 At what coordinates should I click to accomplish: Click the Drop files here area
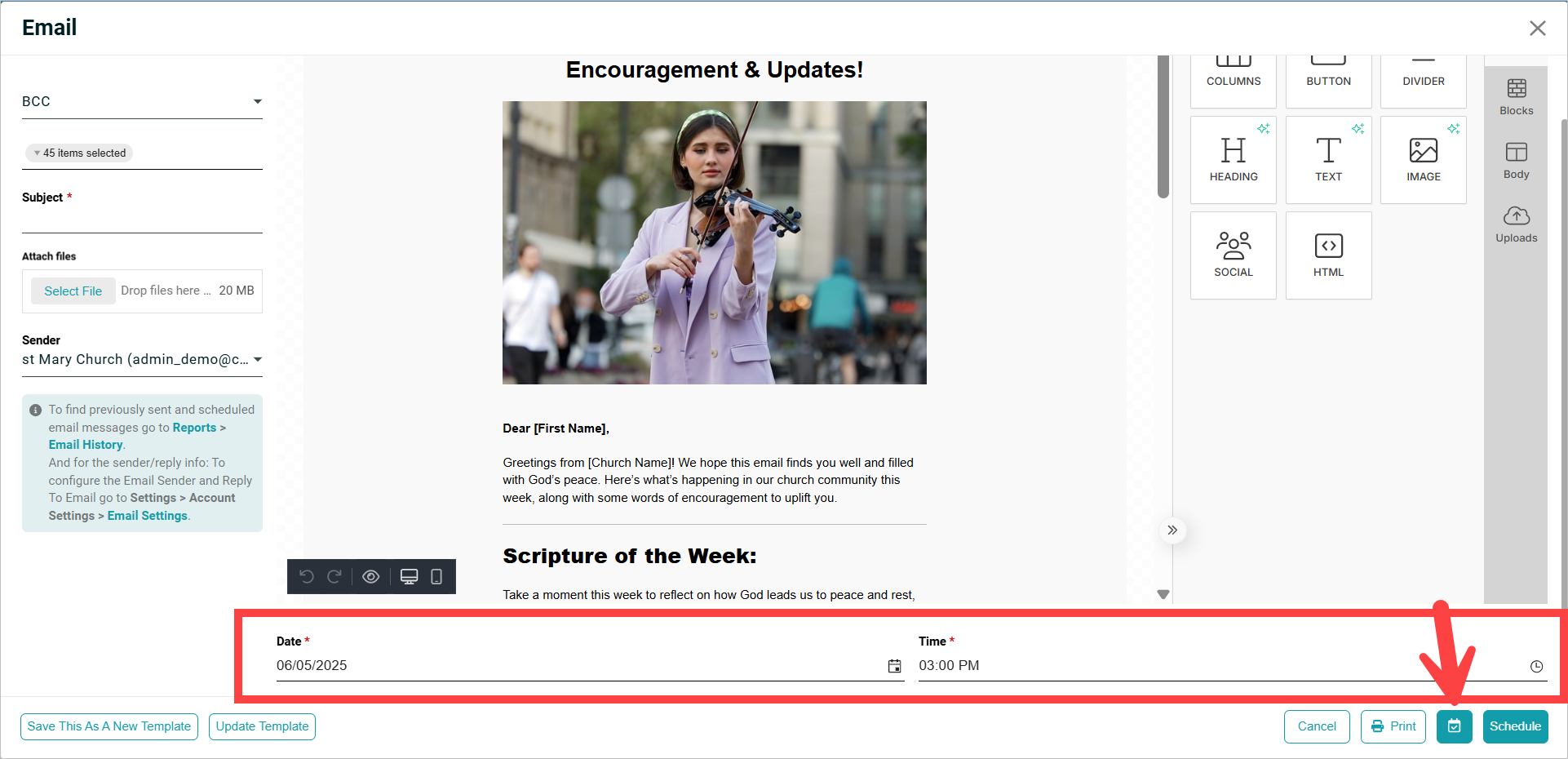point(166,291)
